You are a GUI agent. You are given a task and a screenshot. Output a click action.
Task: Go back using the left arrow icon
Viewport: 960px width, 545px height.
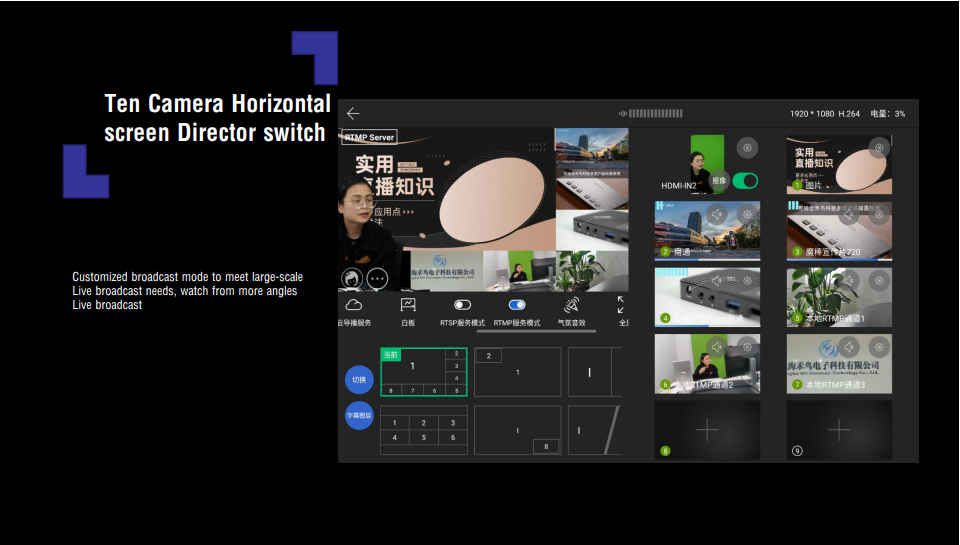(353, 113)
